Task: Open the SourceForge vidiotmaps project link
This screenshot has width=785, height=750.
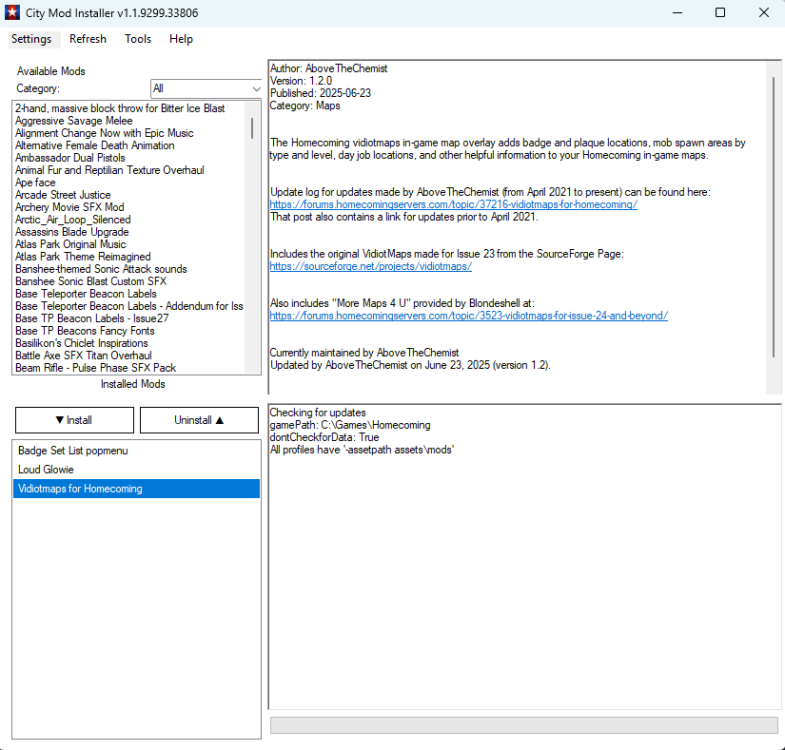Action: coord(370,267)
